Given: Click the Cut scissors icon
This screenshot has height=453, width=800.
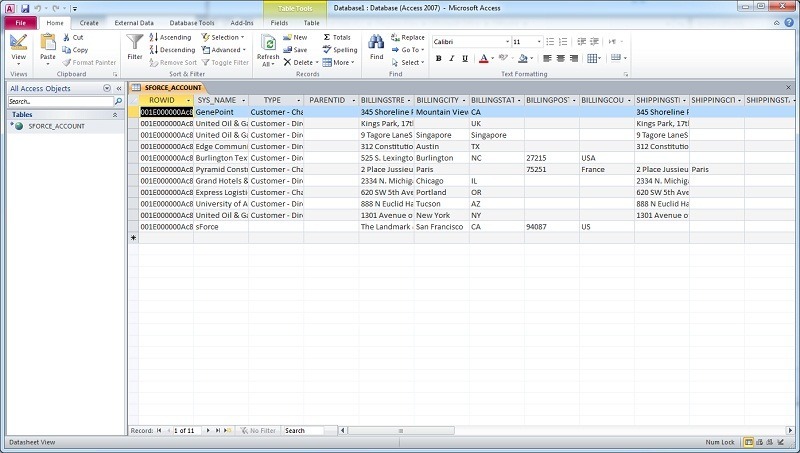Looking at the screenshot, I should pos(72,37).
